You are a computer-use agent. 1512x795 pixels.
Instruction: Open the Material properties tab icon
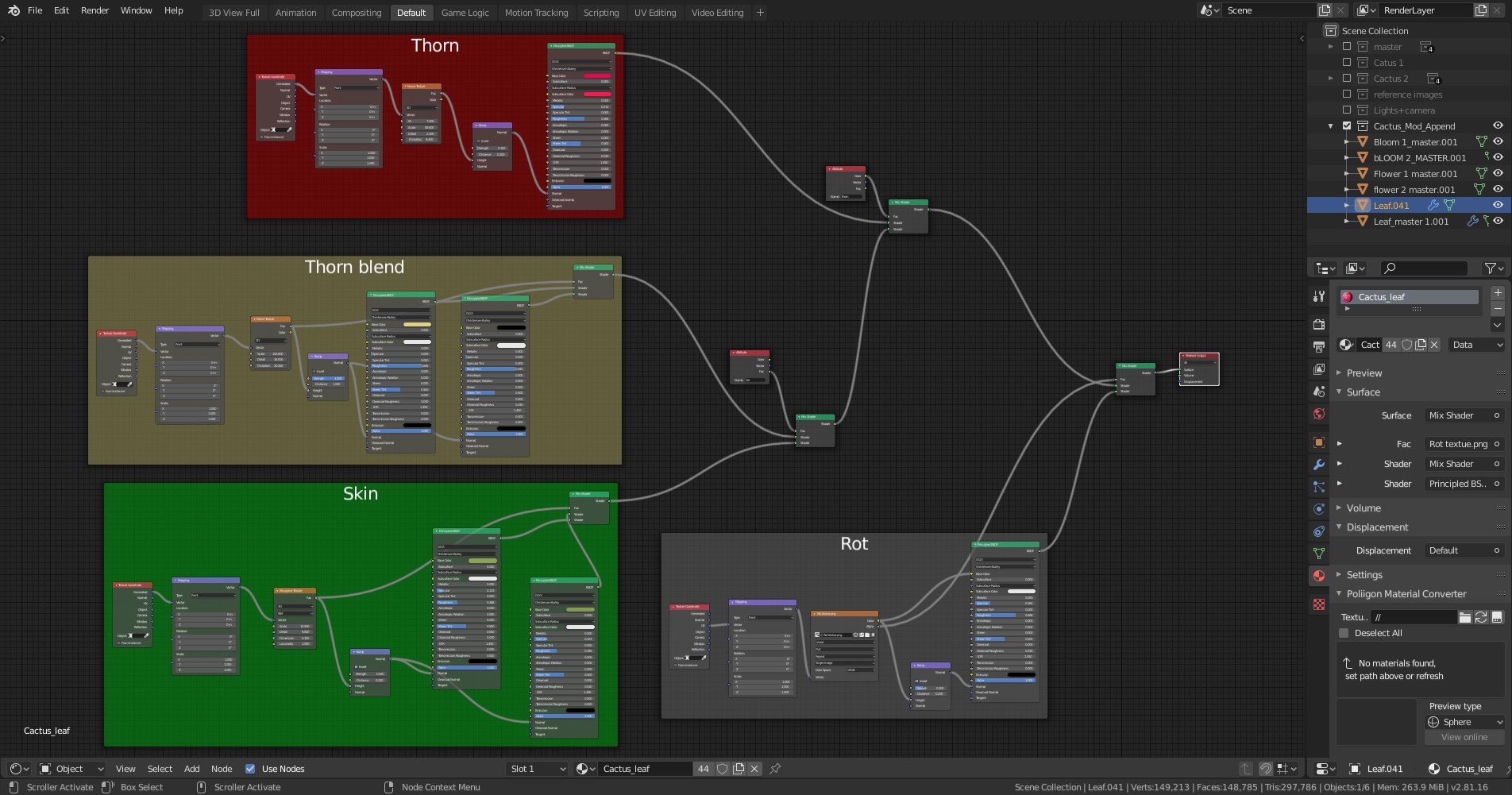[x=1319, y=576]
